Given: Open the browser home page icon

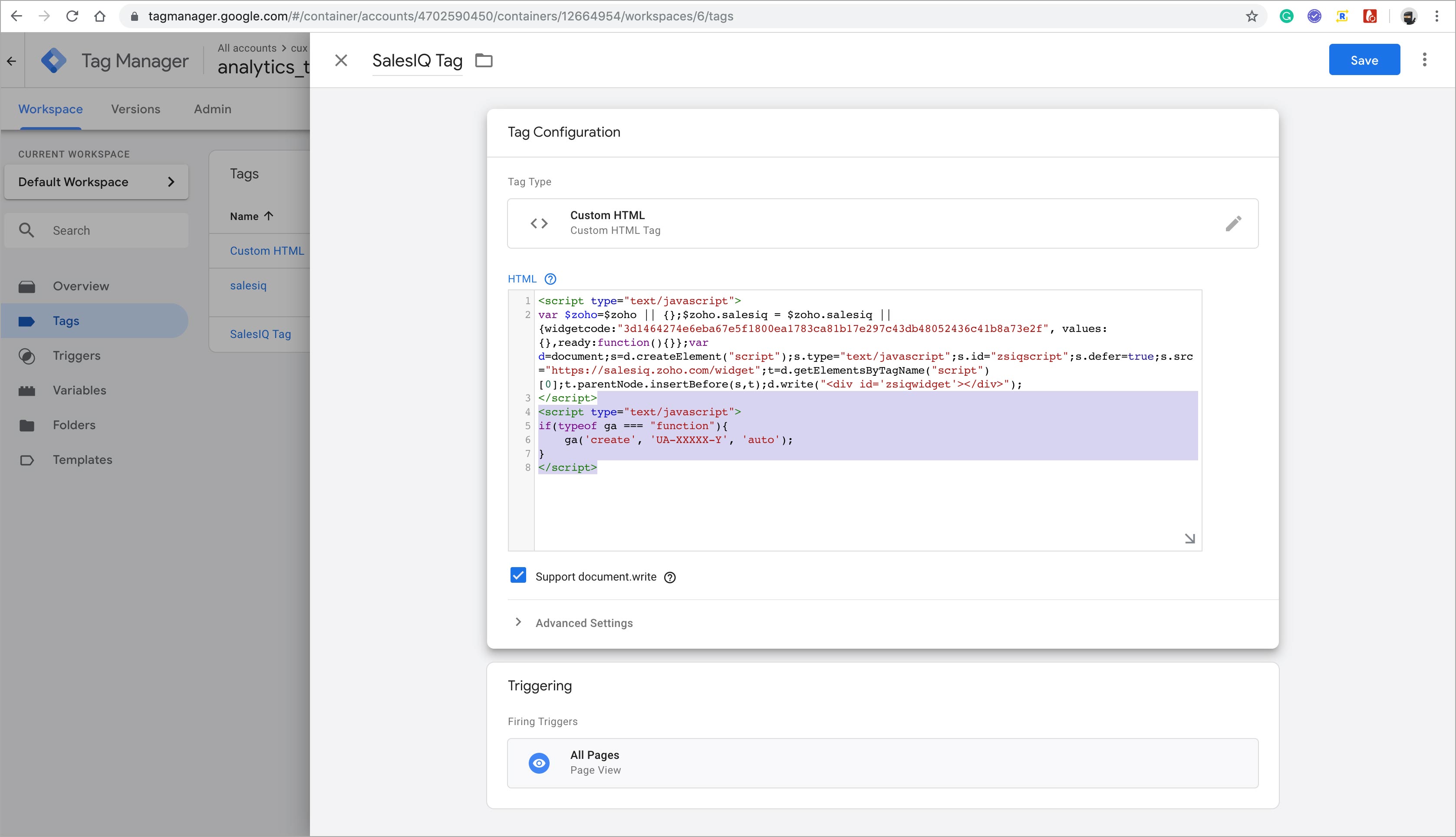Looking at the screenshot, I should pyautogui.click(x=100, y=16).
